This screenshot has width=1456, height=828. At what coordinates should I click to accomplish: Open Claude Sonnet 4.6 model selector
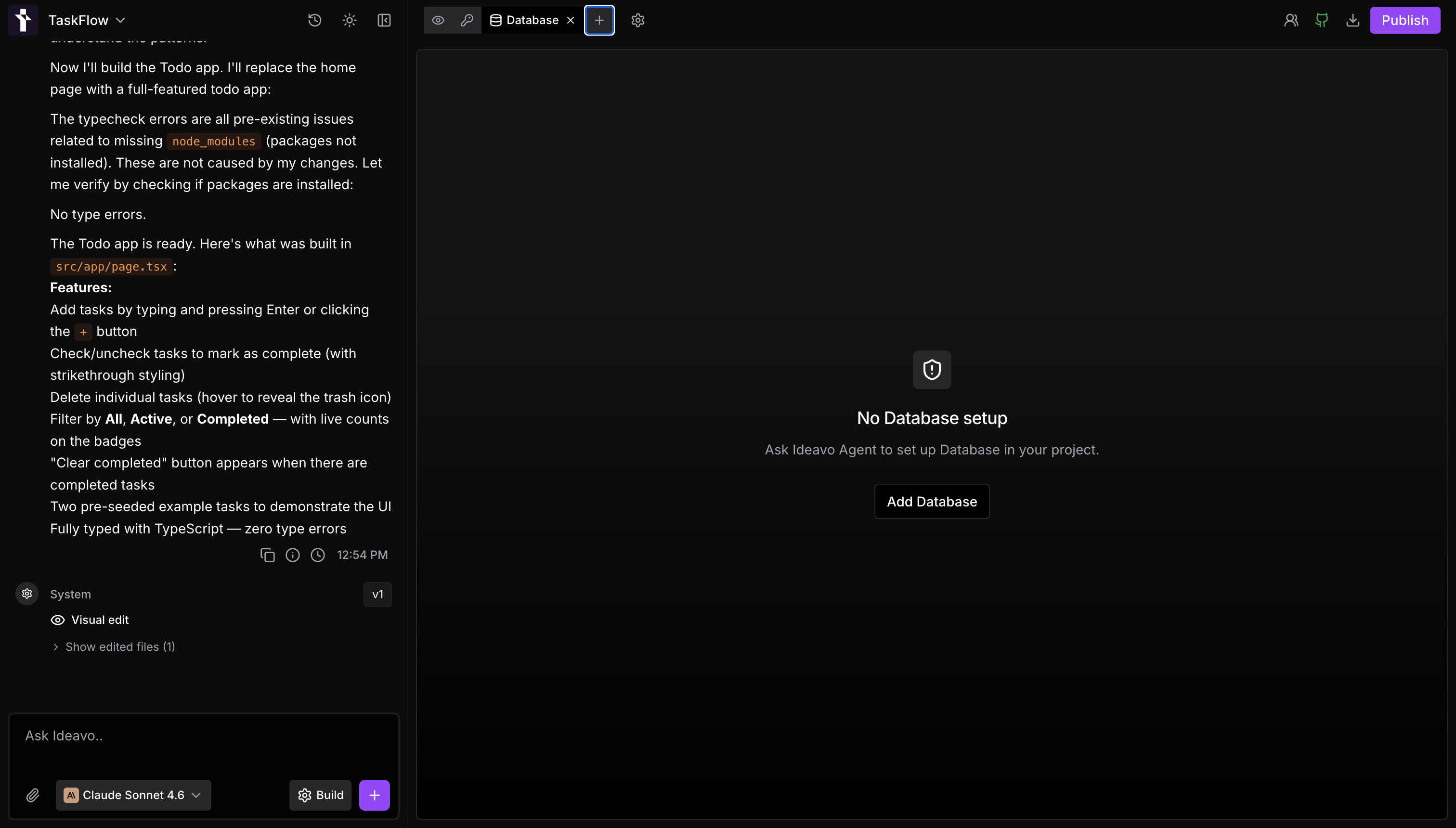(x=133, y=795)
